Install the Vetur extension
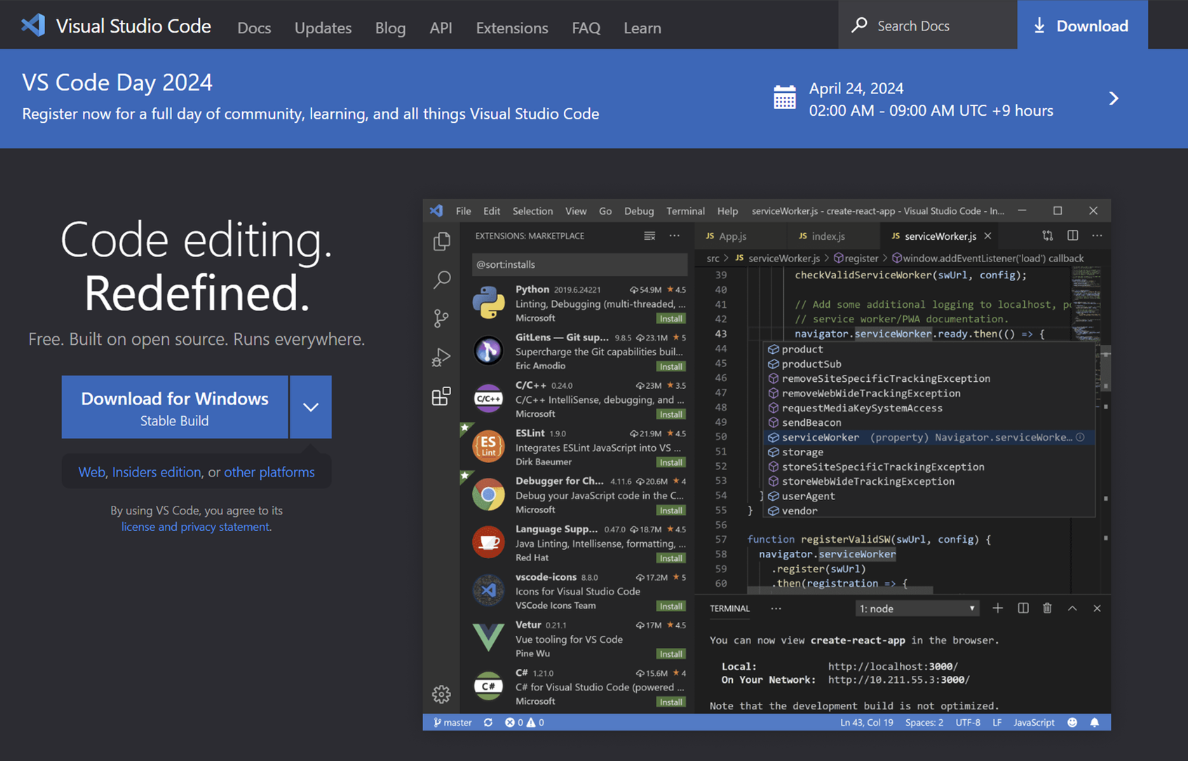Image resolution: width=1188 pixels, height=761 pixels. 671,653
